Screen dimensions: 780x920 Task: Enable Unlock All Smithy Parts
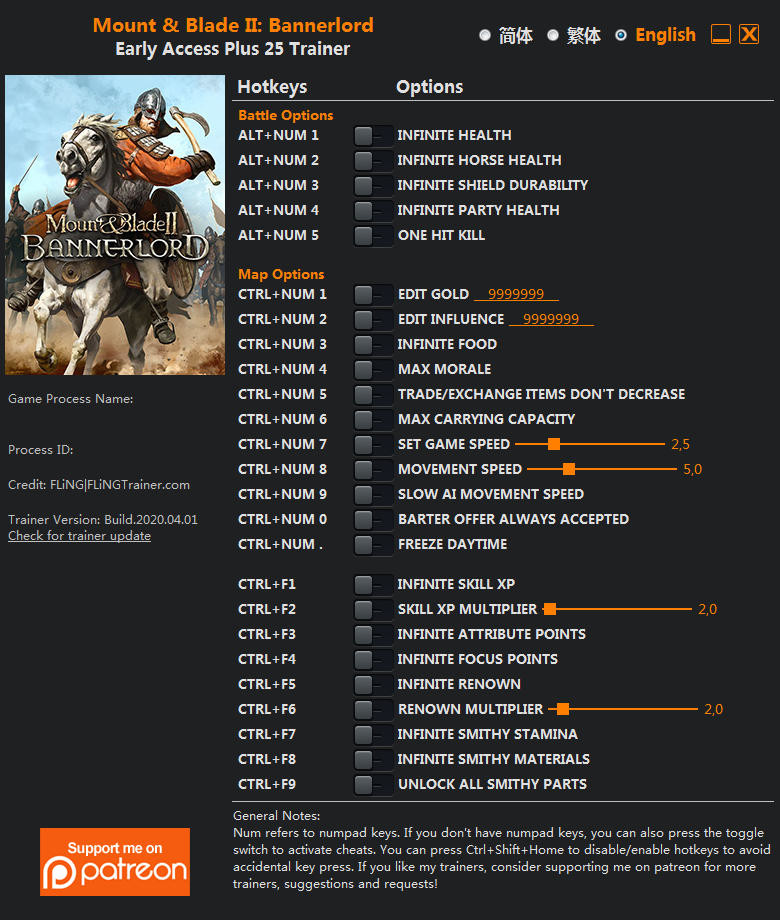point(373,785)
